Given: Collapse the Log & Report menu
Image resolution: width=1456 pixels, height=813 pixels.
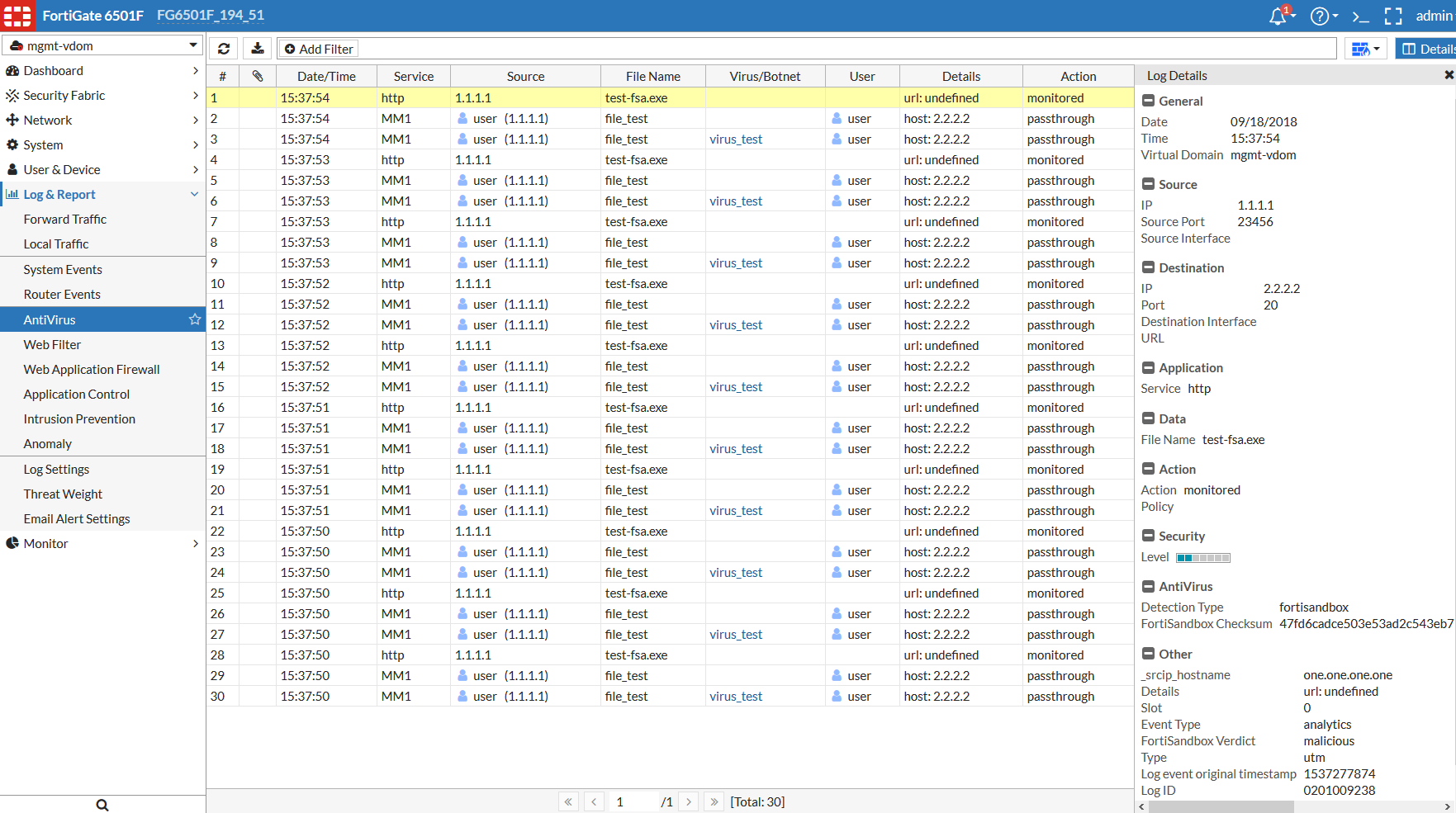Looking at the screenshot, I should click(x=102, y=195).
